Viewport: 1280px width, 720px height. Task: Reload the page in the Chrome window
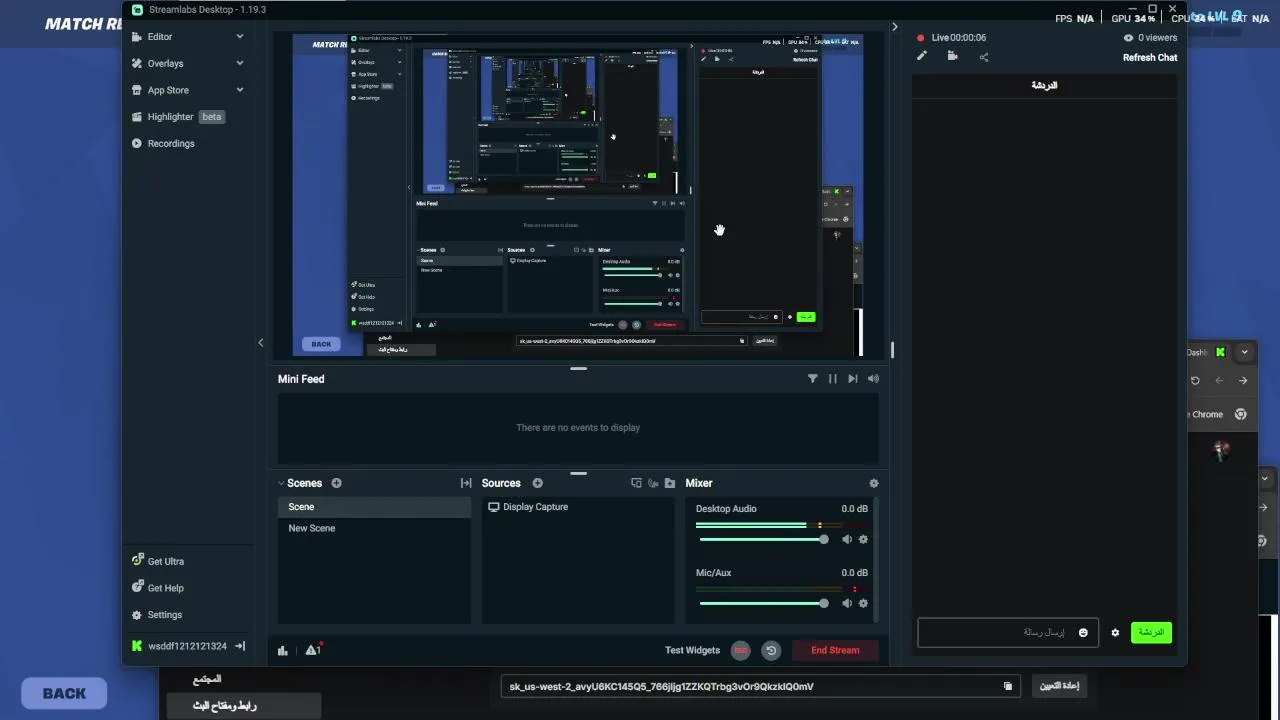pos(1195,380)
